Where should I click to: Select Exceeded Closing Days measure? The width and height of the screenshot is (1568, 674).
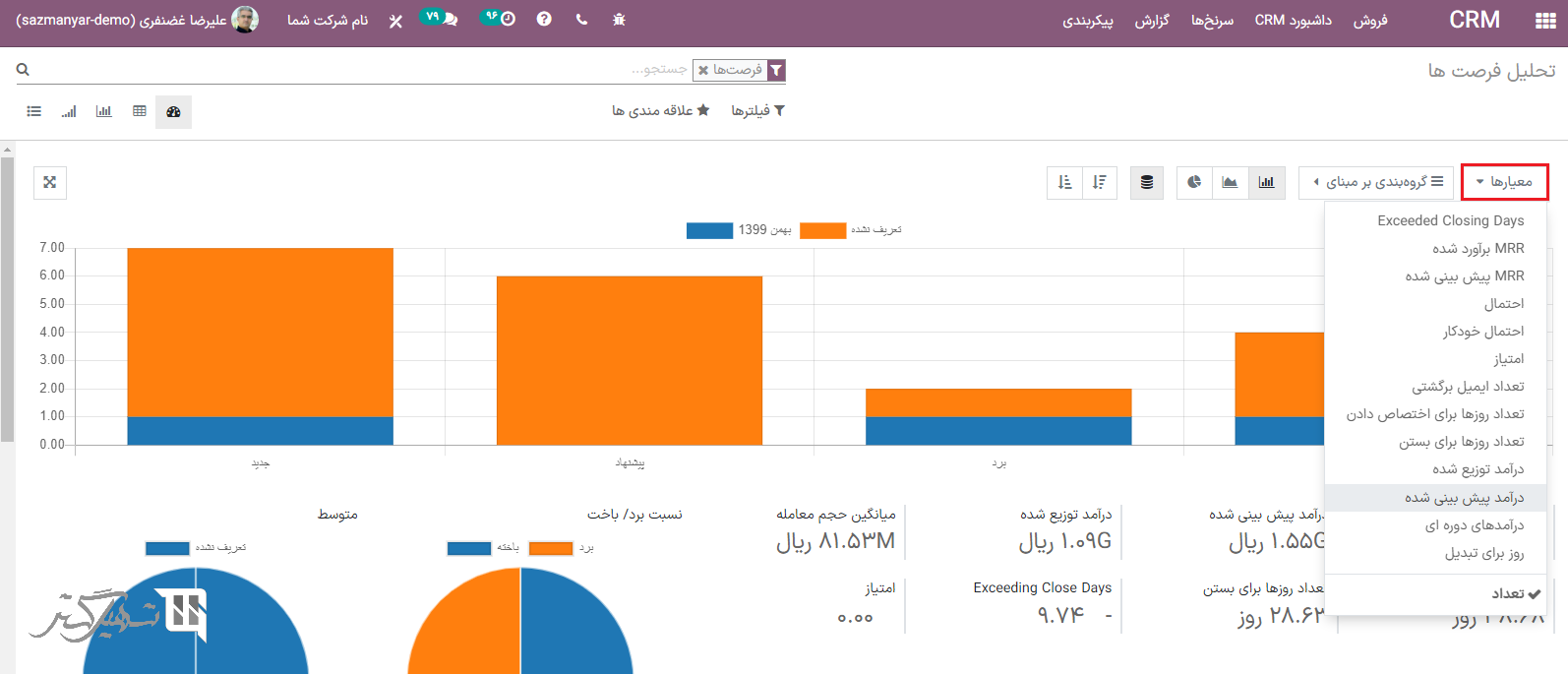(x=1436, y=220)
